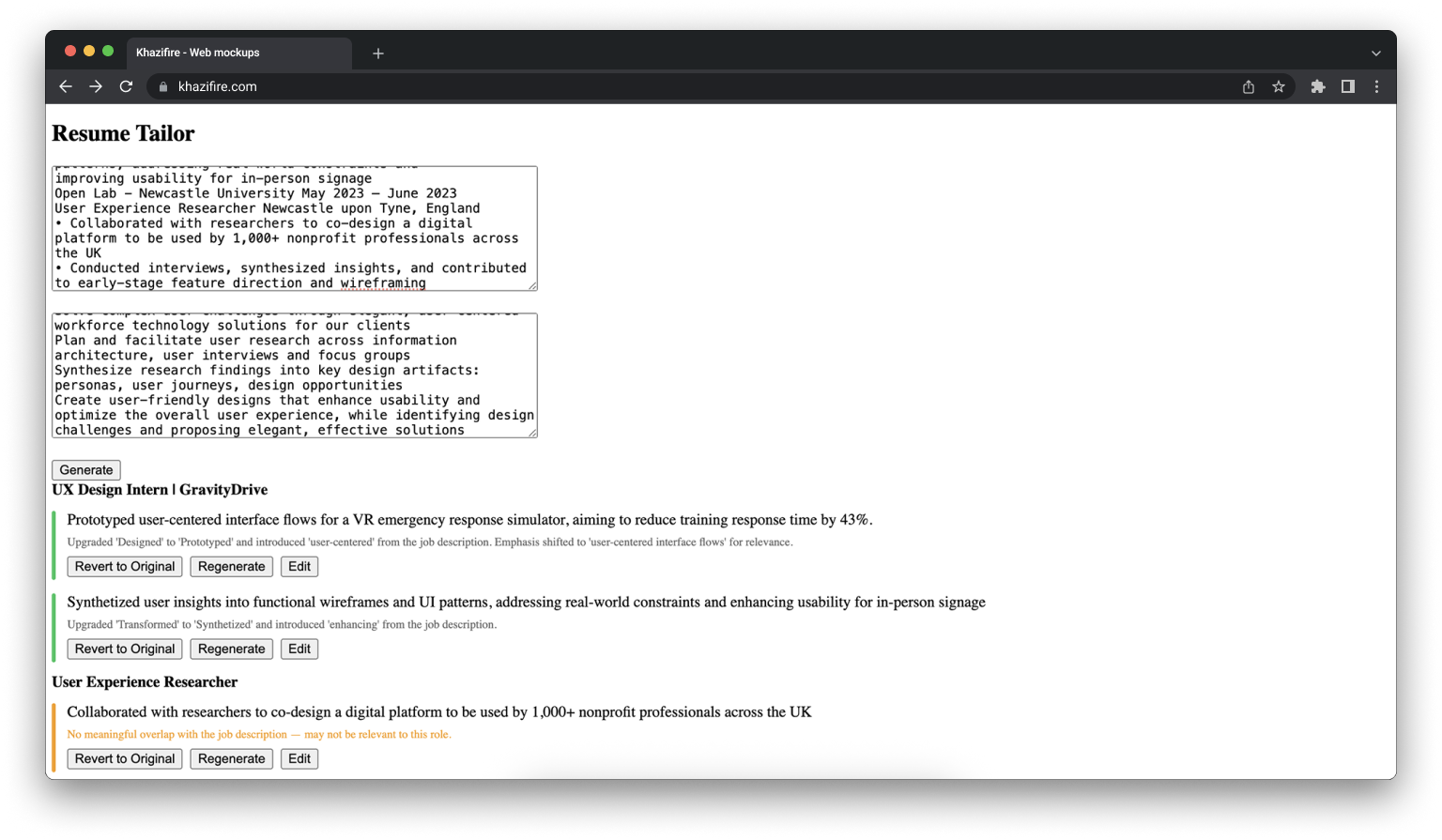Image resolution: width=1442 pixels, height=840 pixels.
Task: Open a new browser tab
Action: coord(377,53)
